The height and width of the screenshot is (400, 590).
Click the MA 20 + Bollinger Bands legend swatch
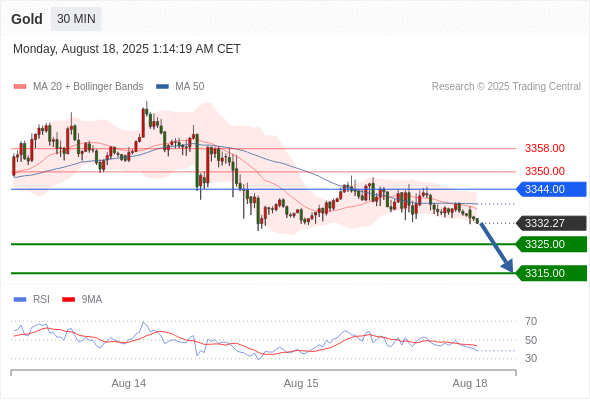click(x=20, y=87)
